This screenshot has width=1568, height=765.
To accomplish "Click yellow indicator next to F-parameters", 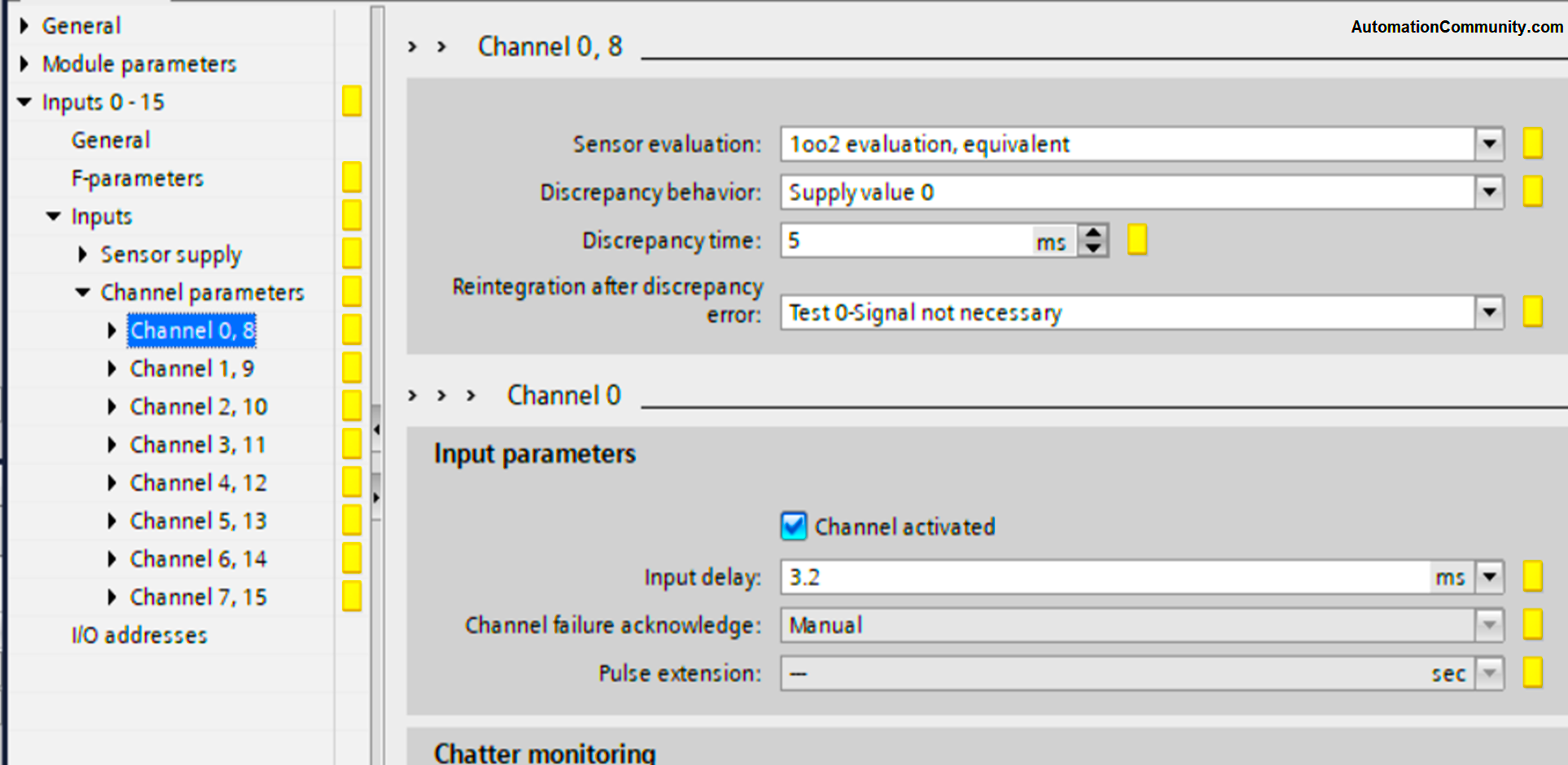I will point(351,177).
